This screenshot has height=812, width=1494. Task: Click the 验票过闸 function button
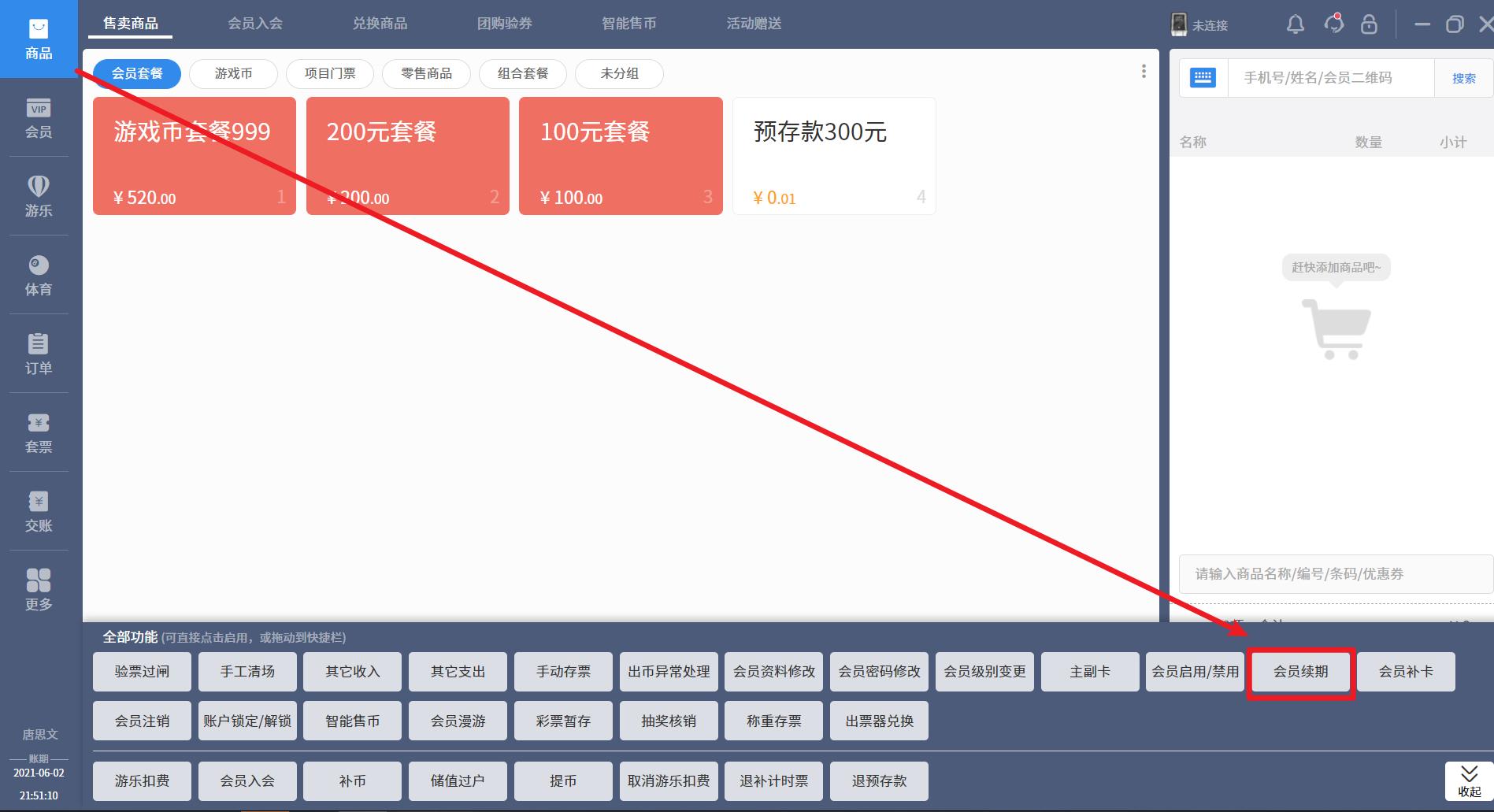tap(142, 672)
